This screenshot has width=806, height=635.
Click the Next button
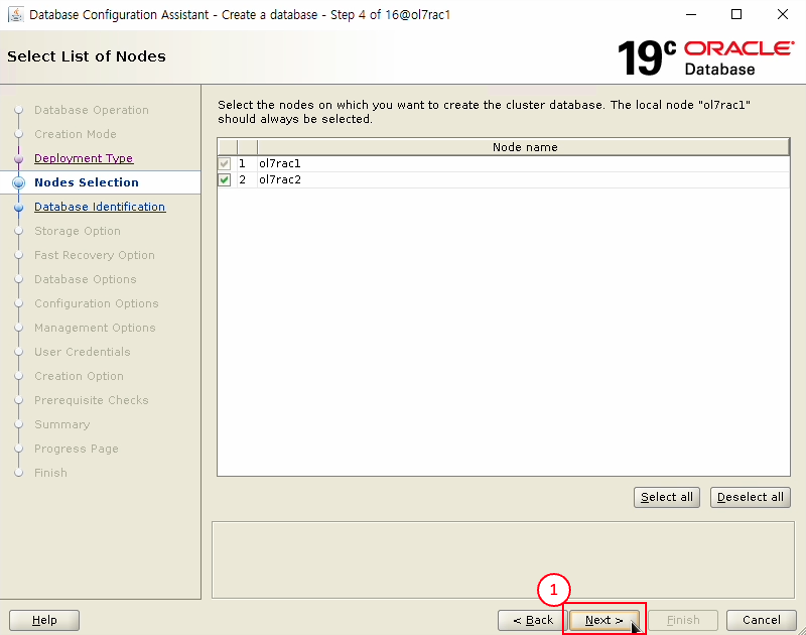coord(604,620)
